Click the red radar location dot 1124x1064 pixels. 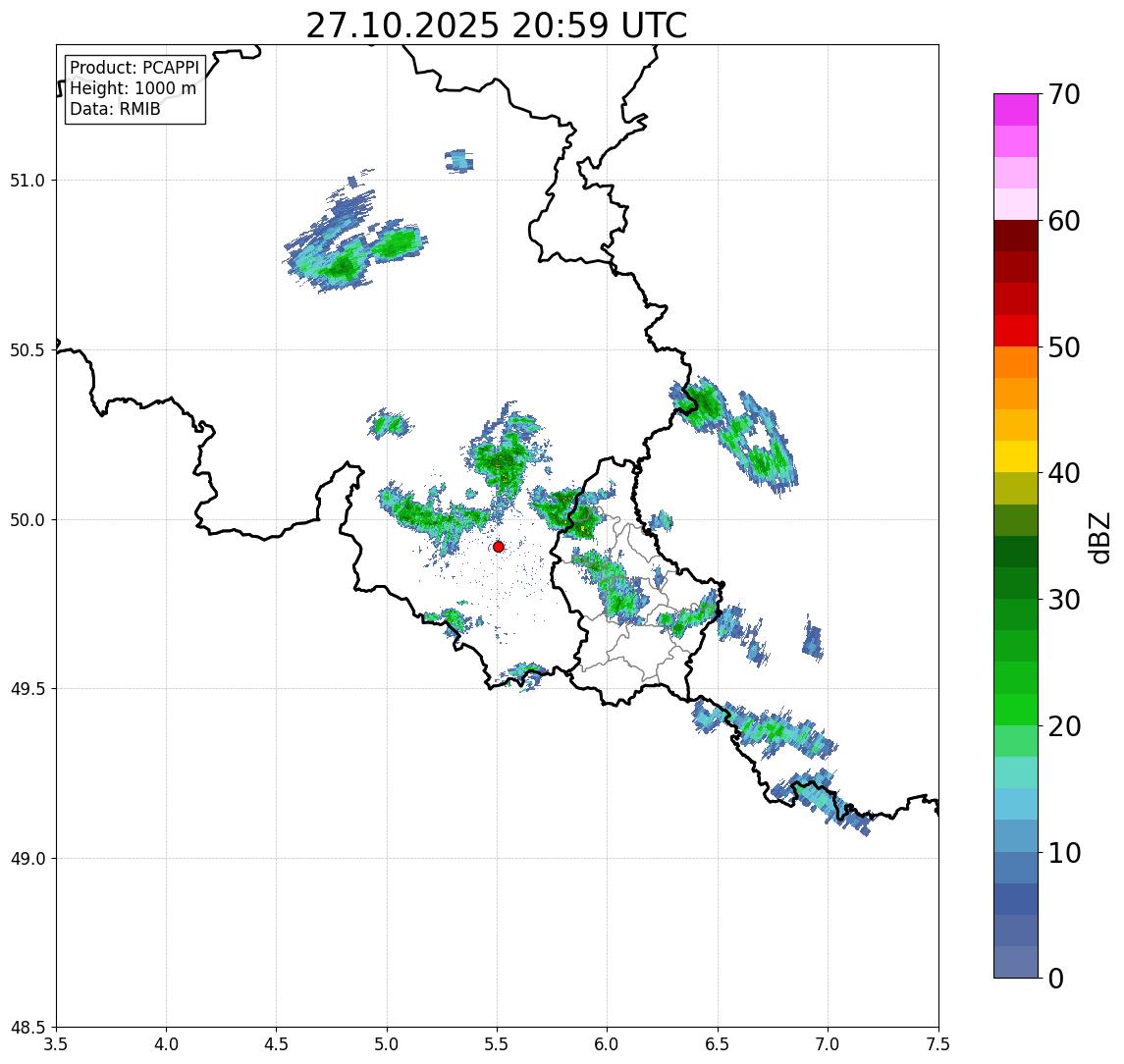tap(499, 547)
